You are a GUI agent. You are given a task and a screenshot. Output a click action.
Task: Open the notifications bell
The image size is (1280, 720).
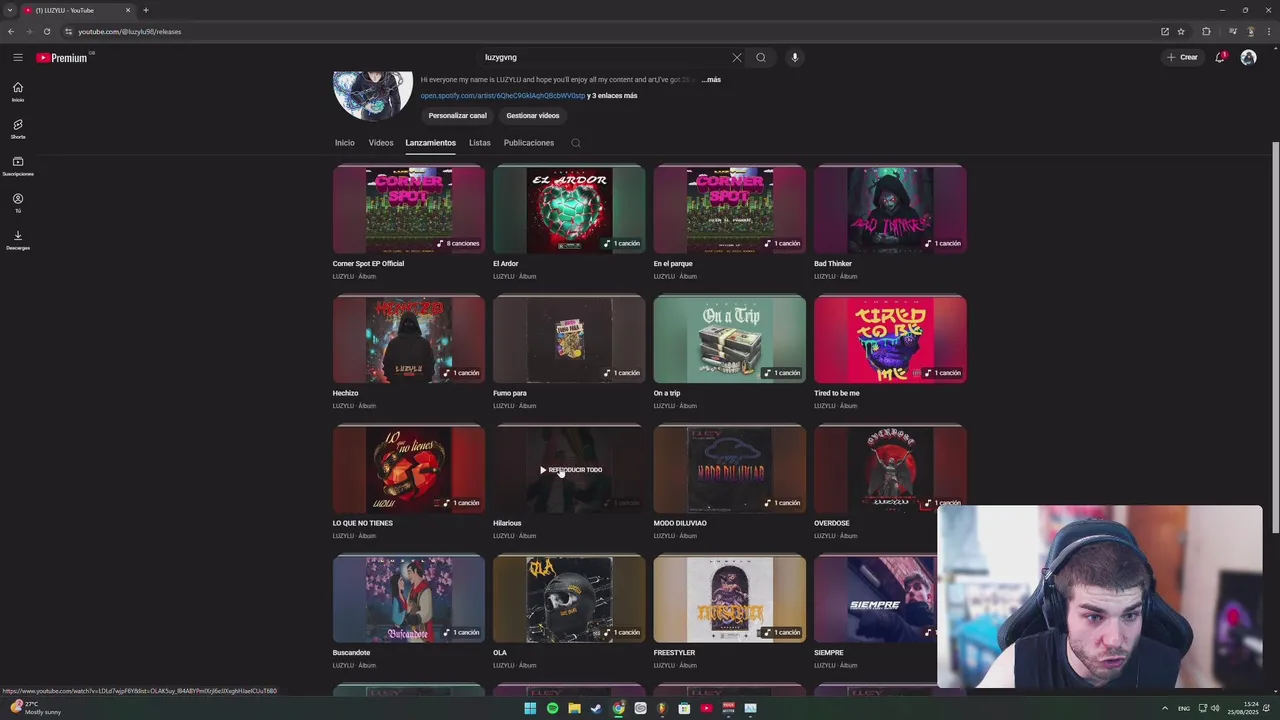(x=1220, y=57)
